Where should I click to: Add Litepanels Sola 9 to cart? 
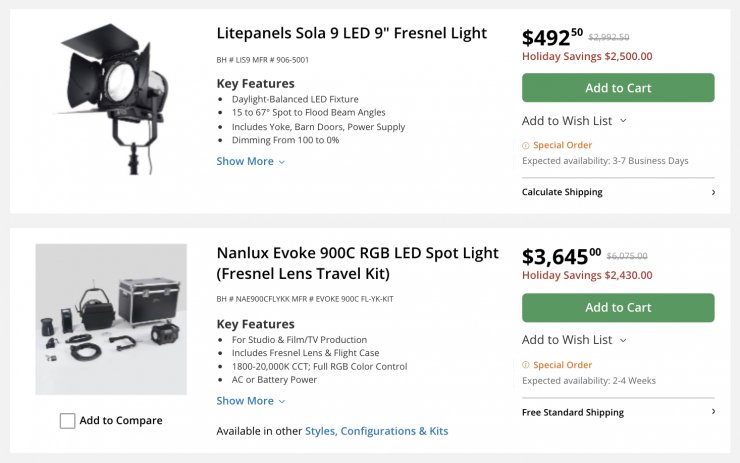(618, 88)
